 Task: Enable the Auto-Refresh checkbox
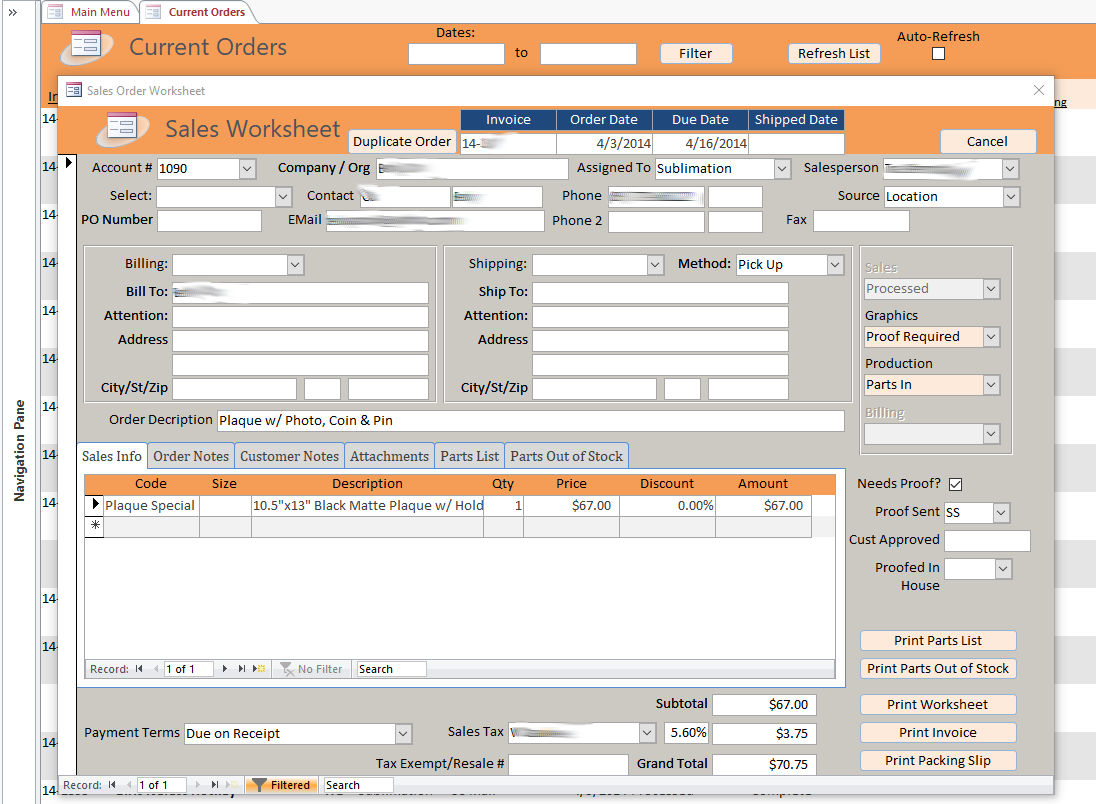[x=938, y=54]
